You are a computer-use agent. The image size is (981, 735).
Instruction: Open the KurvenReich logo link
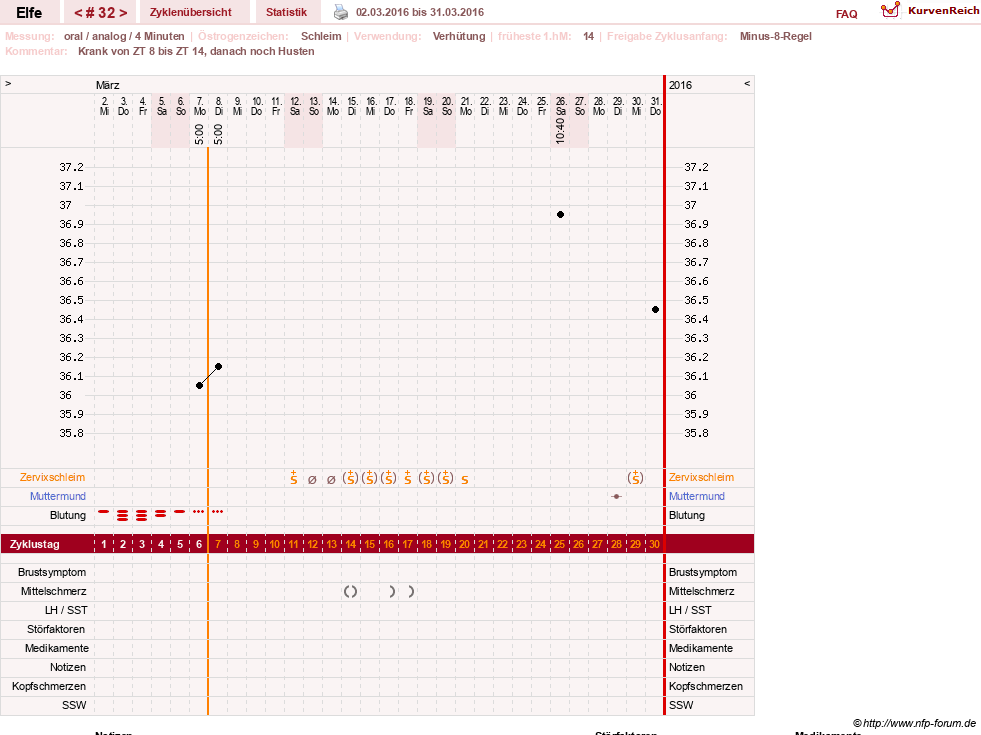(x=930, y=11)
